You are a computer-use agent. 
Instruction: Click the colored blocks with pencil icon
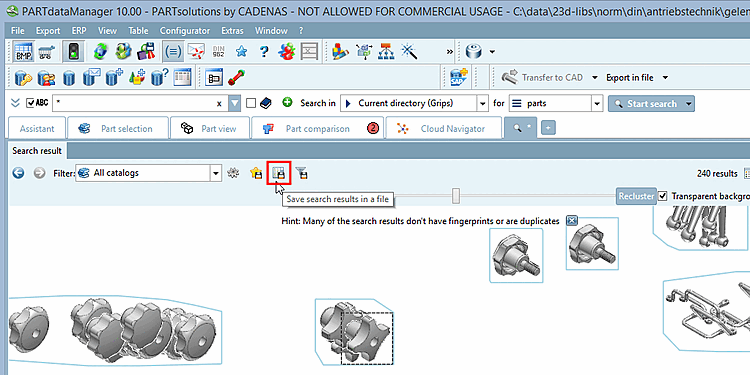pyautogui.click(x=340, y=51)
